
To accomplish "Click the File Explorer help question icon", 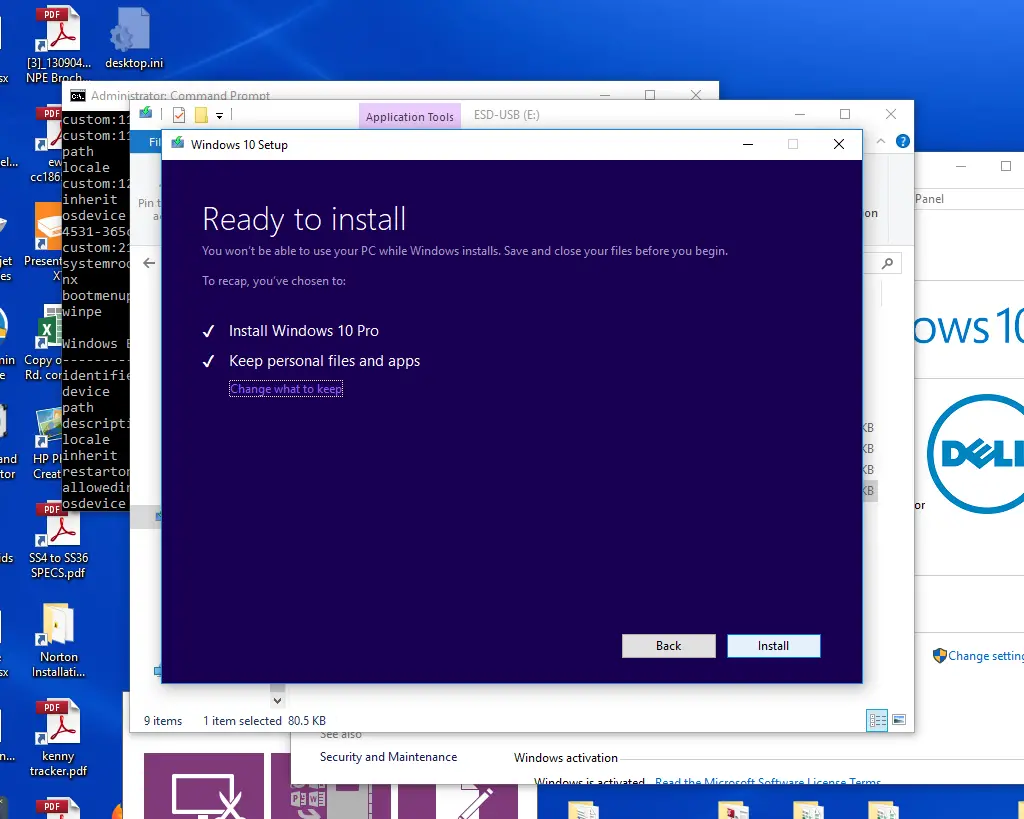I will 902,142.
